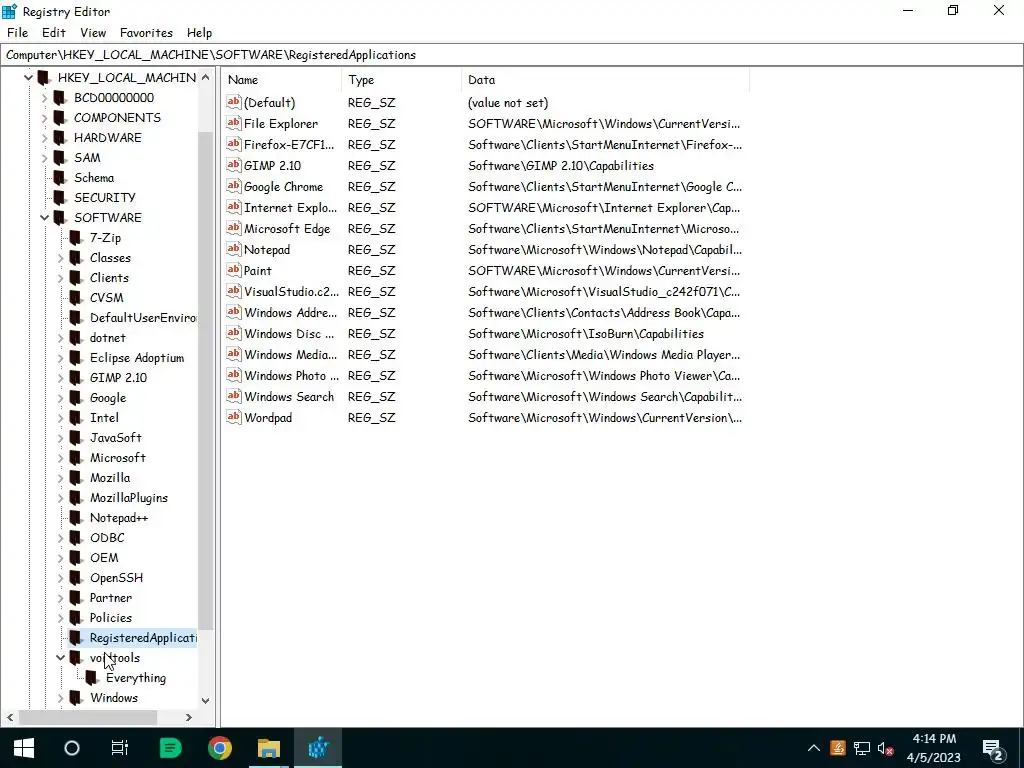
Task: Select the RegisteredApplications key
Action: tap(143, 638)
